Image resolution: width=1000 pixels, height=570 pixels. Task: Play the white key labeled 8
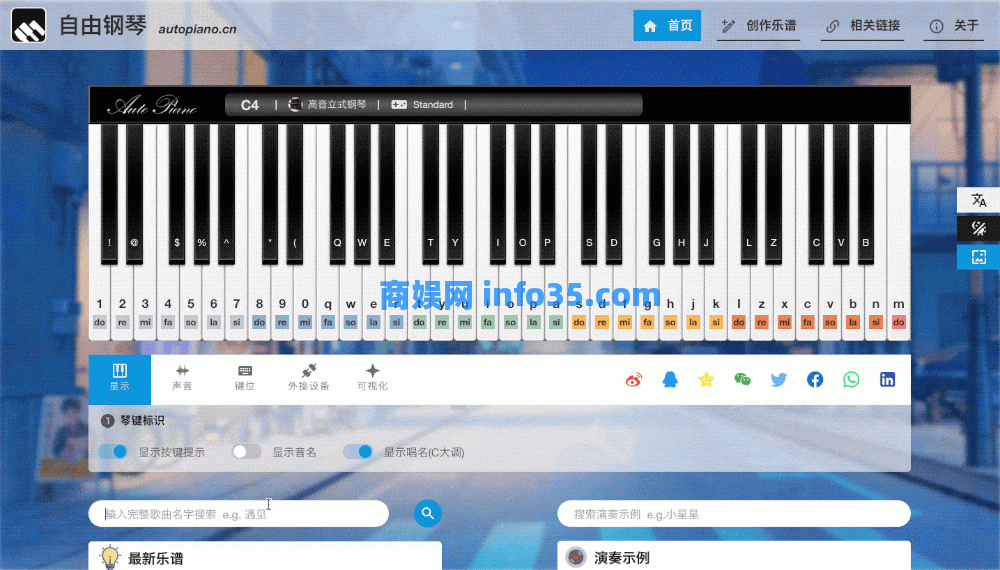tap(259, 303)
